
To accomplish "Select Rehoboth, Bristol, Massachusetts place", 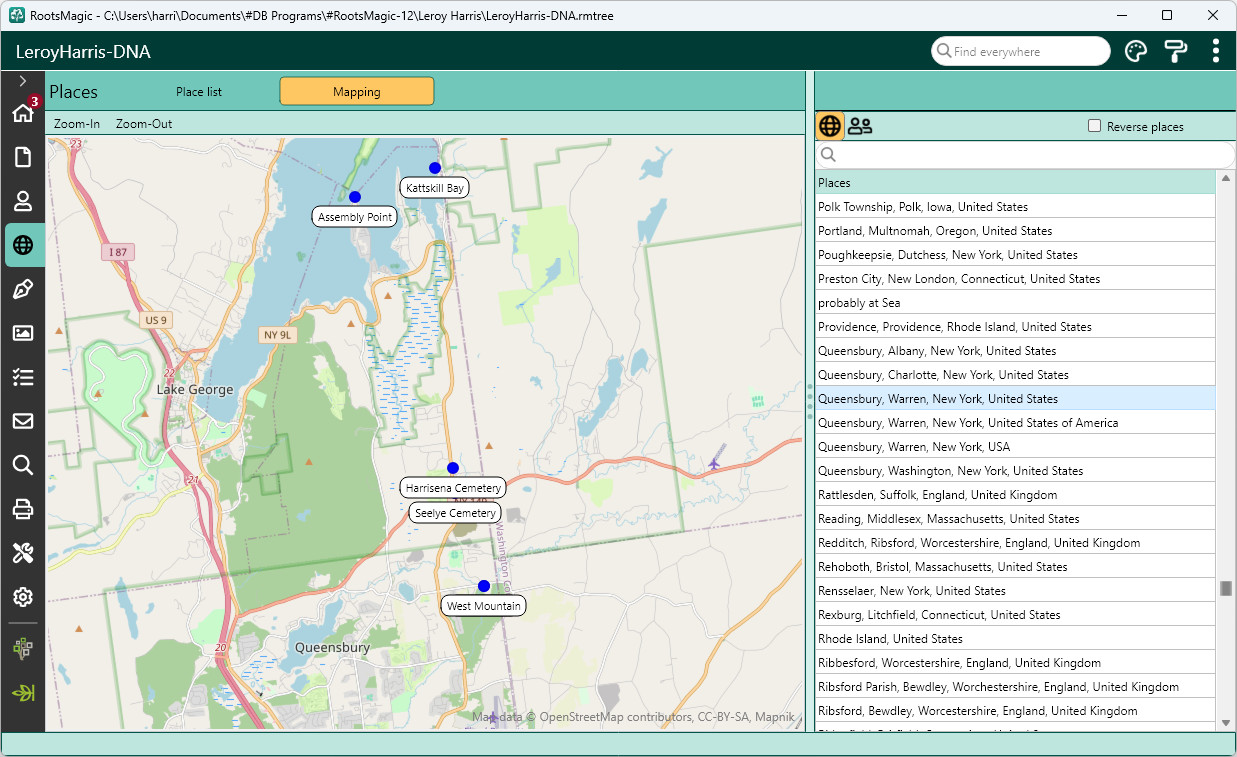I will pos(1015,567).
